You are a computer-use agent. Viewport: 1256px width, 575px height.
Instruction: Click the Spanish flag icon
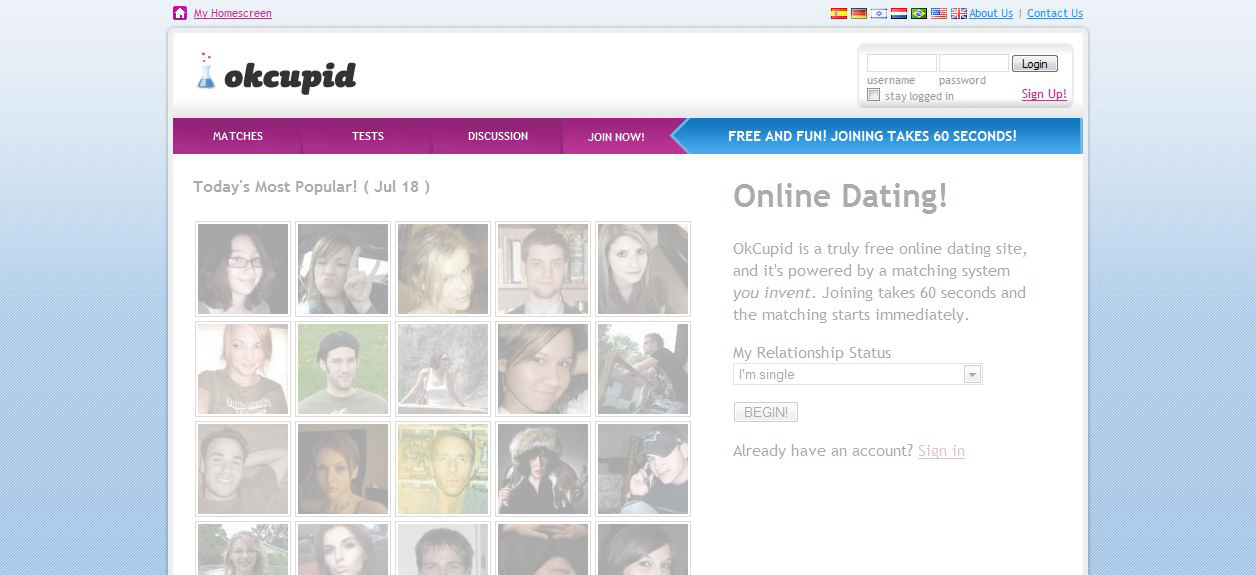coord(839,14)
